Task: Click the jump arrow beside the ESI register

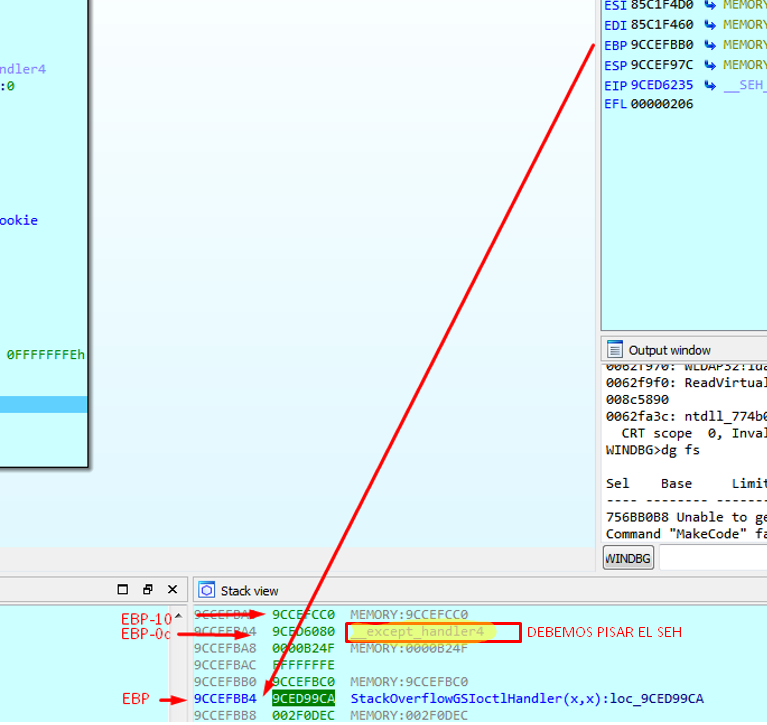Action: click(x=710, y=5)
